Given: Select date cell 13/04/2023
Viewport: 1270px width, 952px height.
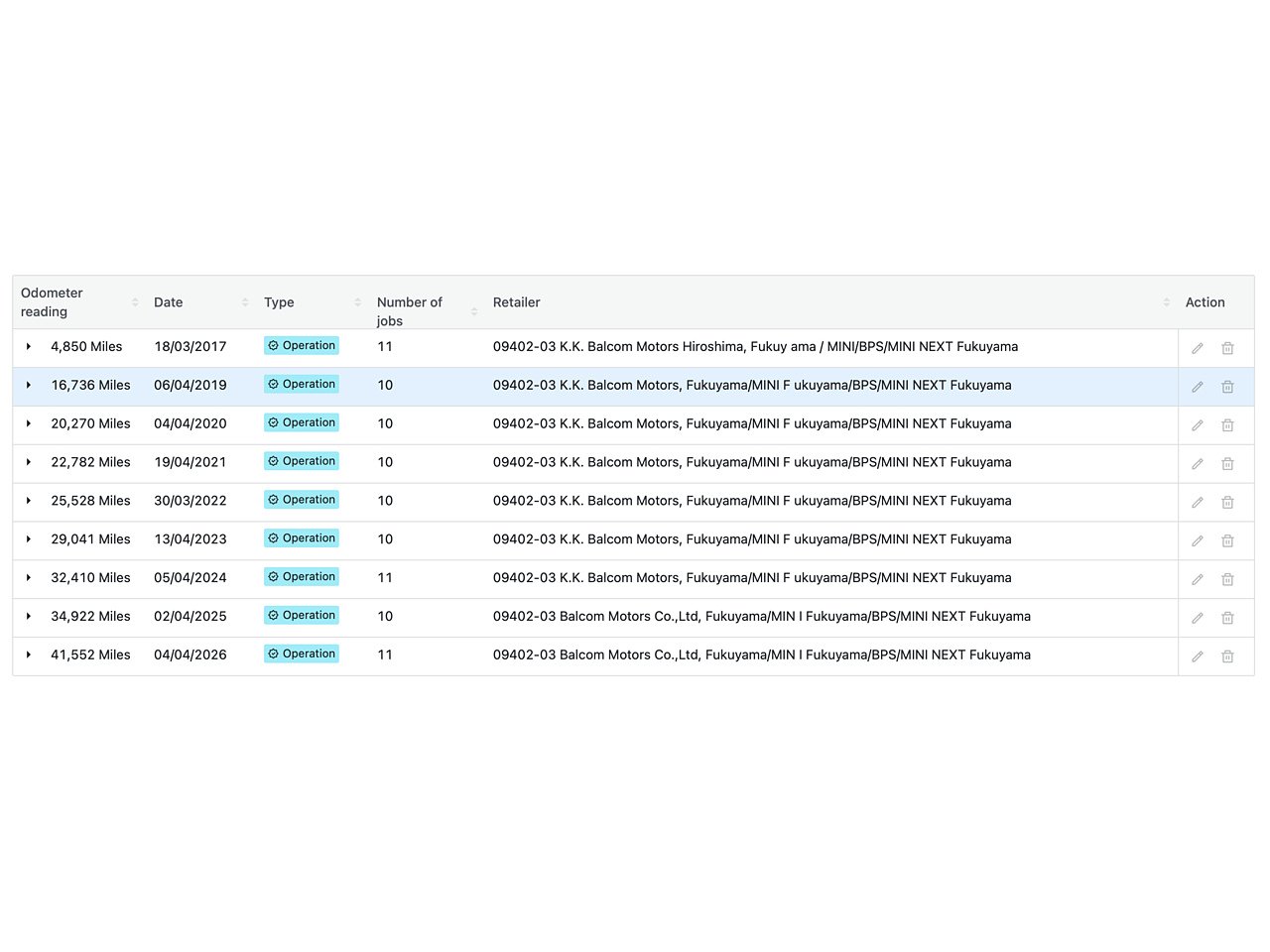Looking at the screenshot, I should (190, 539).
